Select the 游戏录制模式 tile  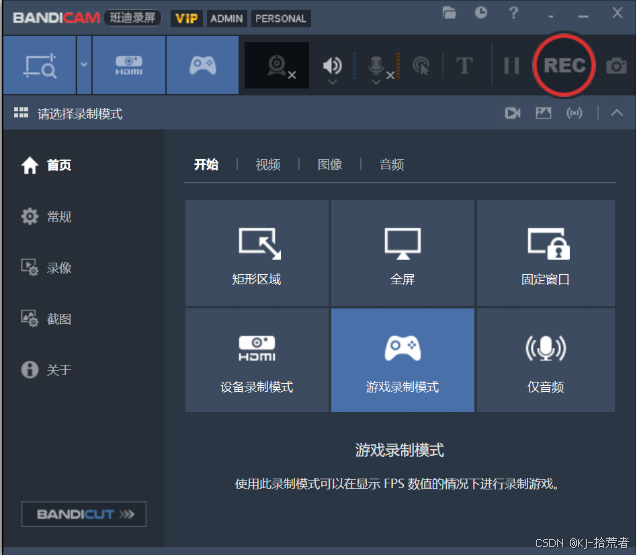pos(402,360)
